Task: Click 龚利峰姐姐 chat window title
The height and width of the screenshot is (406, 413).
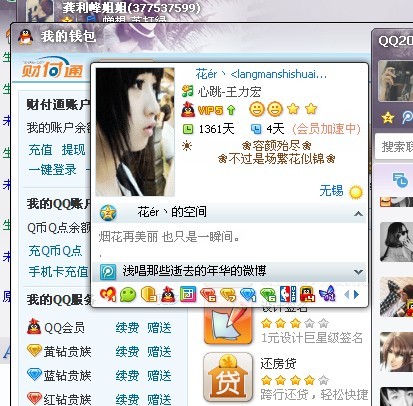Action: click(132, 8)
